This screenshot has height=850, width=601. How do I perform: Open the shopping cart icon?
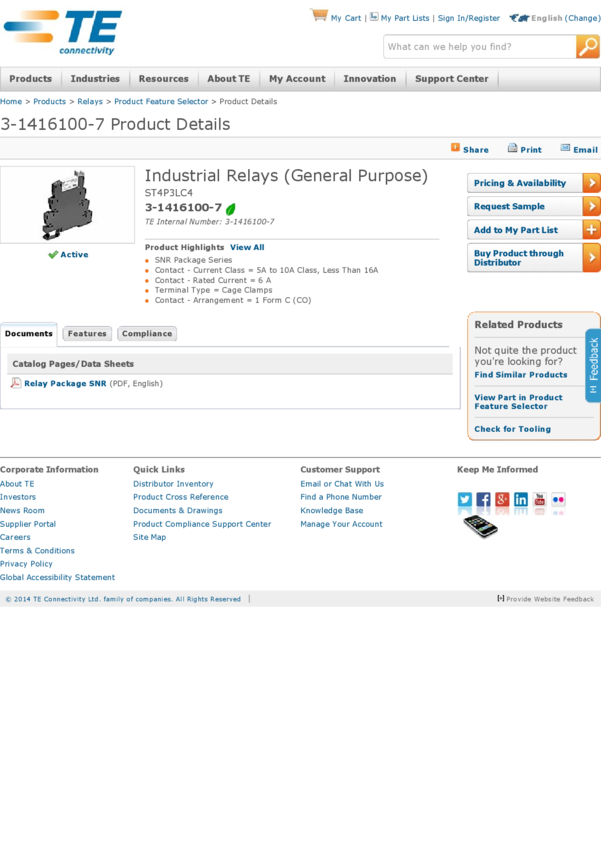pyautogui.click(x=319, y=15)
